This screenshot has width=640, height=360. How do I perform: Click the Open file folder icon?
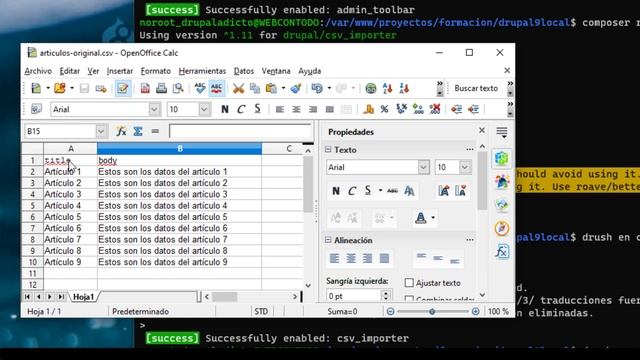[x=60, y=88]
